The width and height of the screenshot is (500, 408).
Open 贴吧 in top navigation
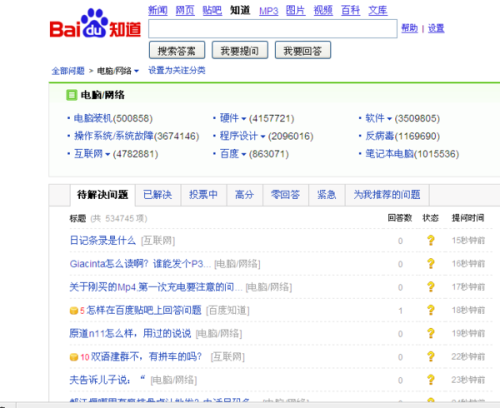tap(212, 11)
